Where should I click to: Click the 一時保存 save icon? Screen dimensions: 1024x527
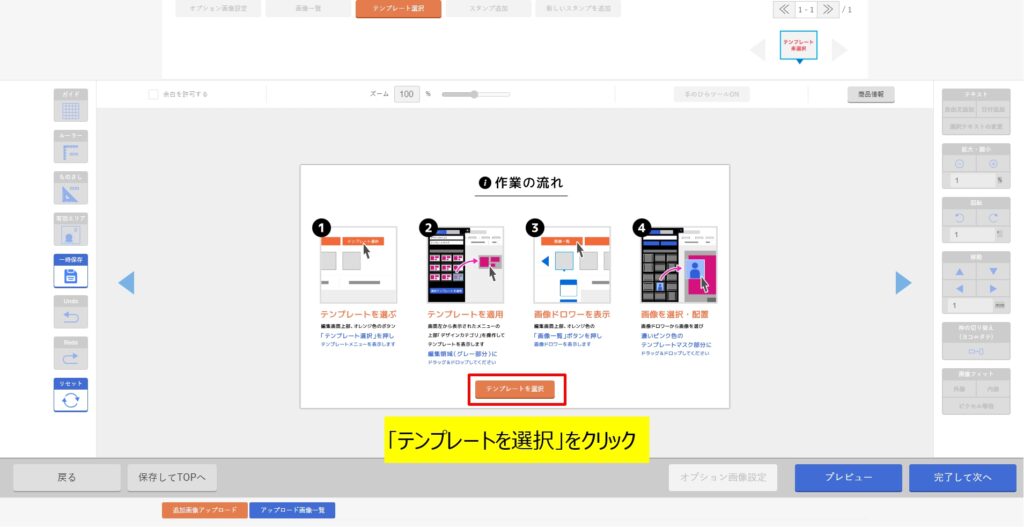coord(70,276)
